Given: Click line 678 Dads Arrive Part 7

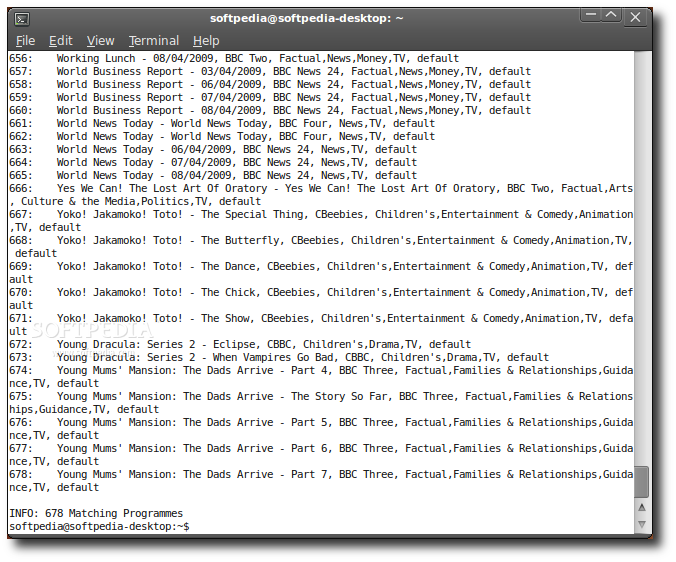Looking at the screenshot, I should point(321,481).
